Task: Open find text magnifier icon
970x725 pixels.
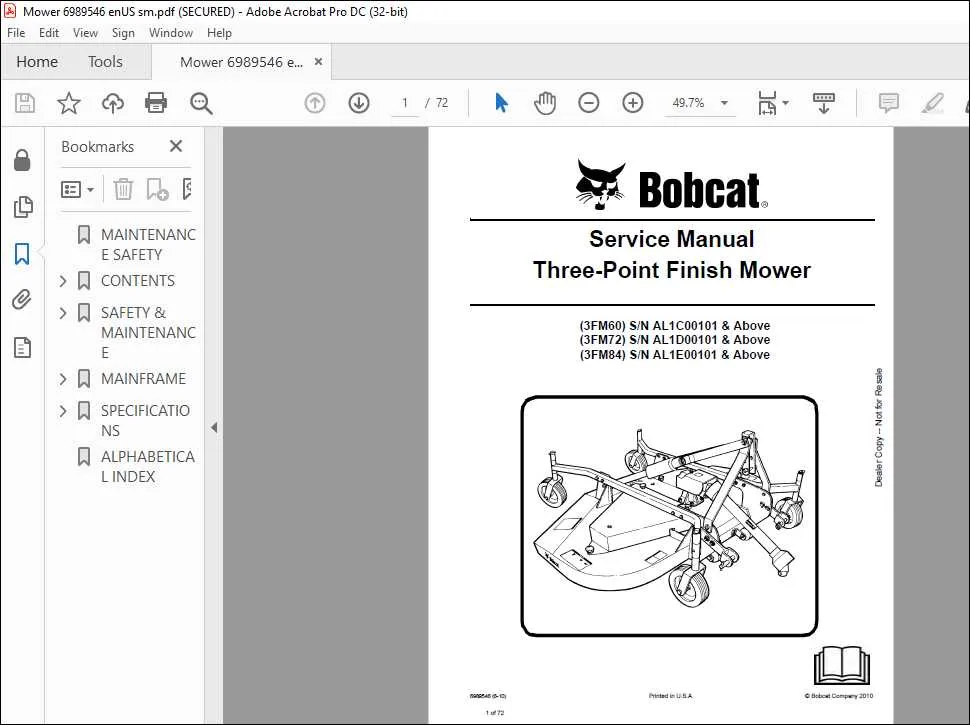Action: tap(201, 103)
